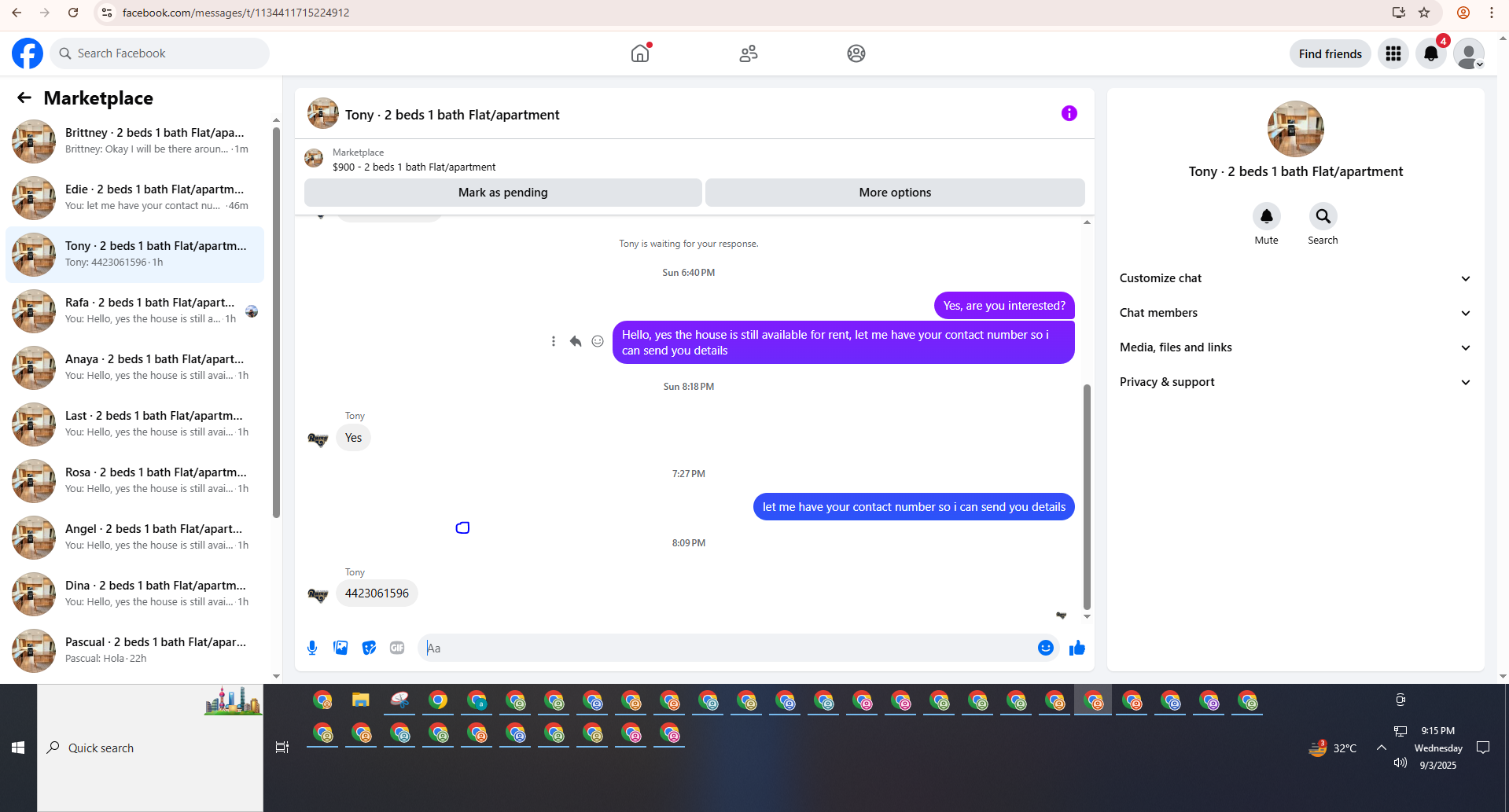Go back using the Marketplace arrow

pos(24,97)
